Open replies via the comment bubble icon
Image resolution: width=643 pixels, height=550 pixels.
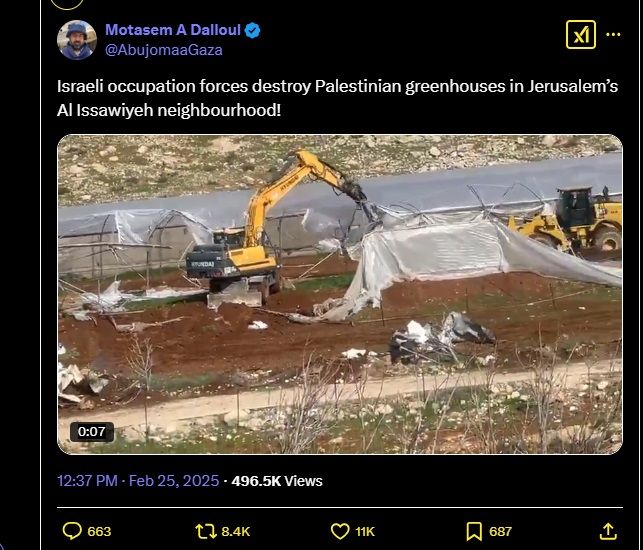point(72,531)
